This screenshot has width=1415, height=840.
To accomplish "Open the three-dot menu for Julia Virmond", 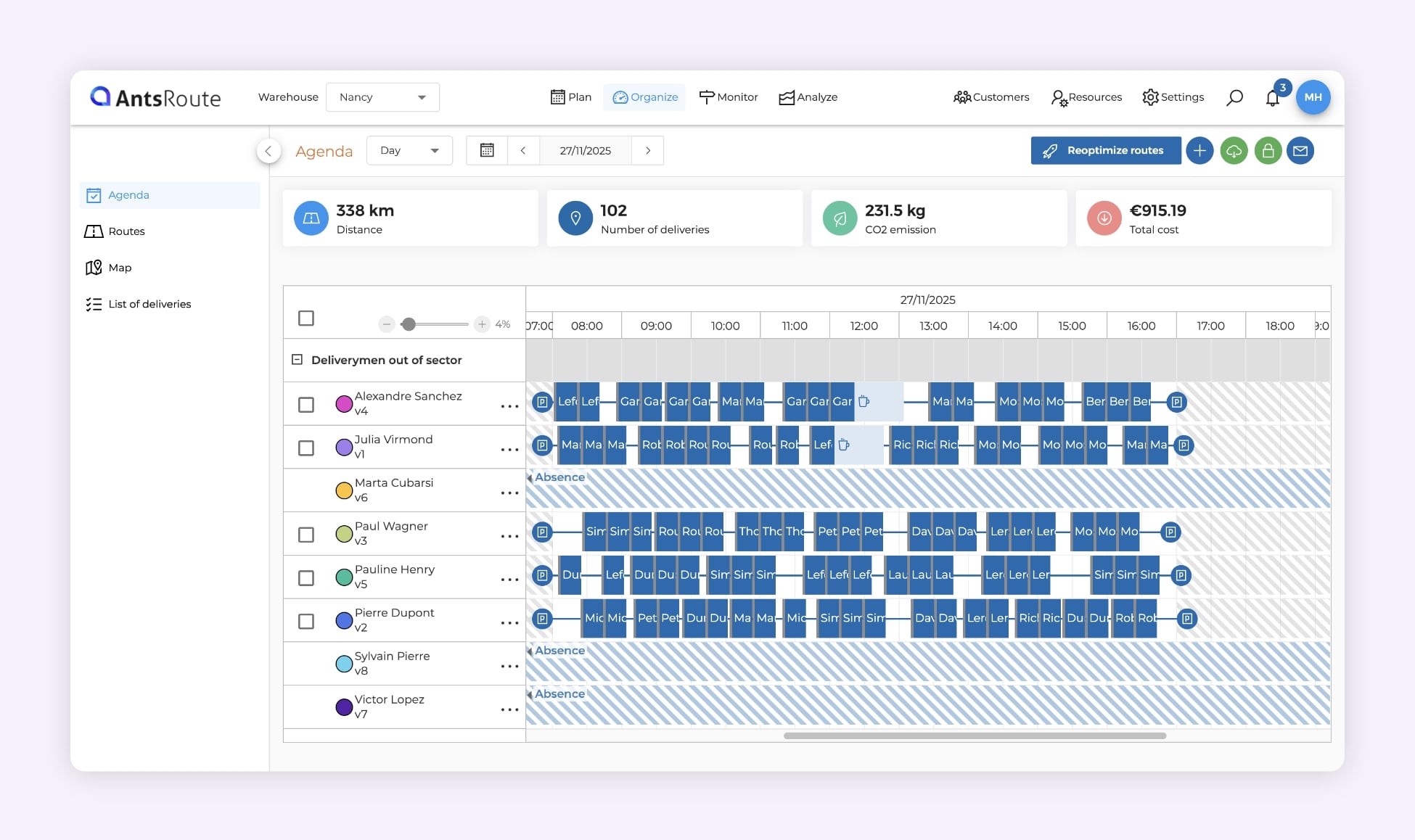I will click(x=509, y=450).
